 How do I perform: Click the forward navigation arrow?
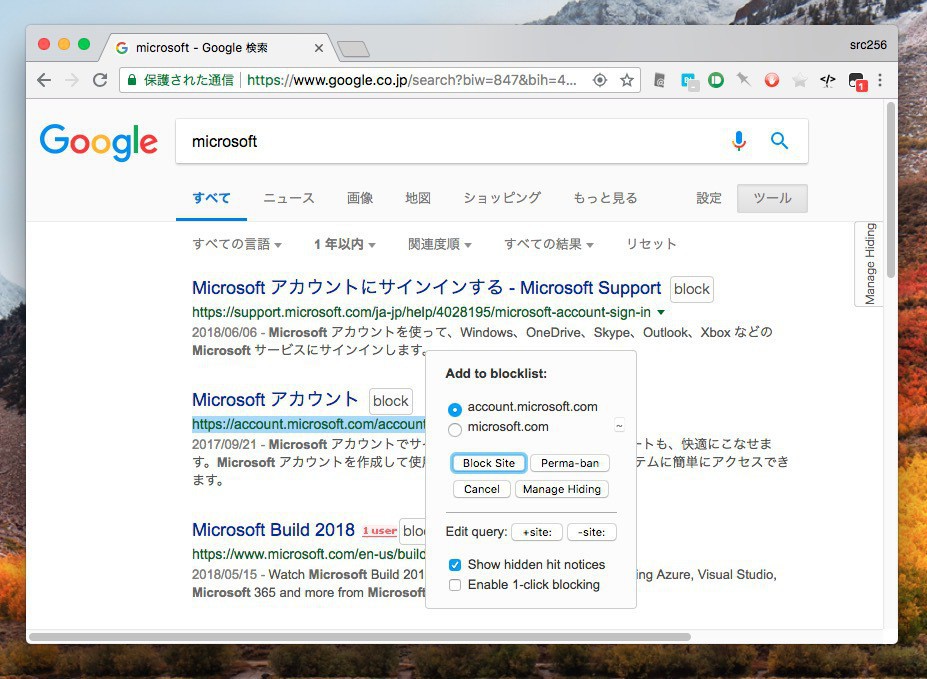(72, 80)
